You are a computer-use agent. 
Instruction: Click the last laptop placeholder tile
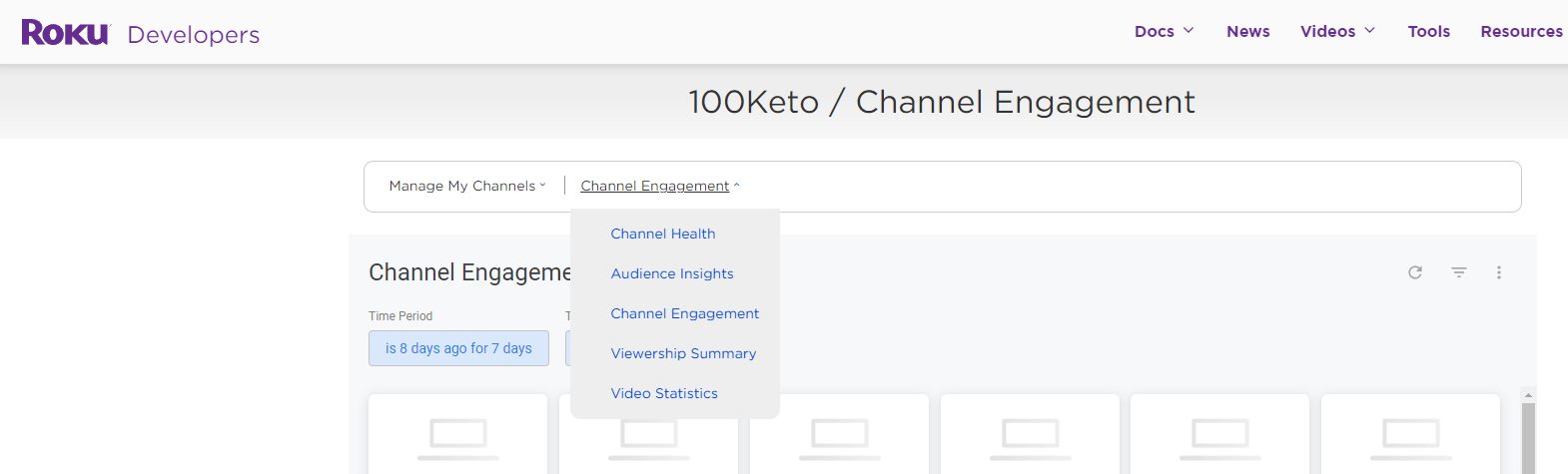[x=1410, y=434]
